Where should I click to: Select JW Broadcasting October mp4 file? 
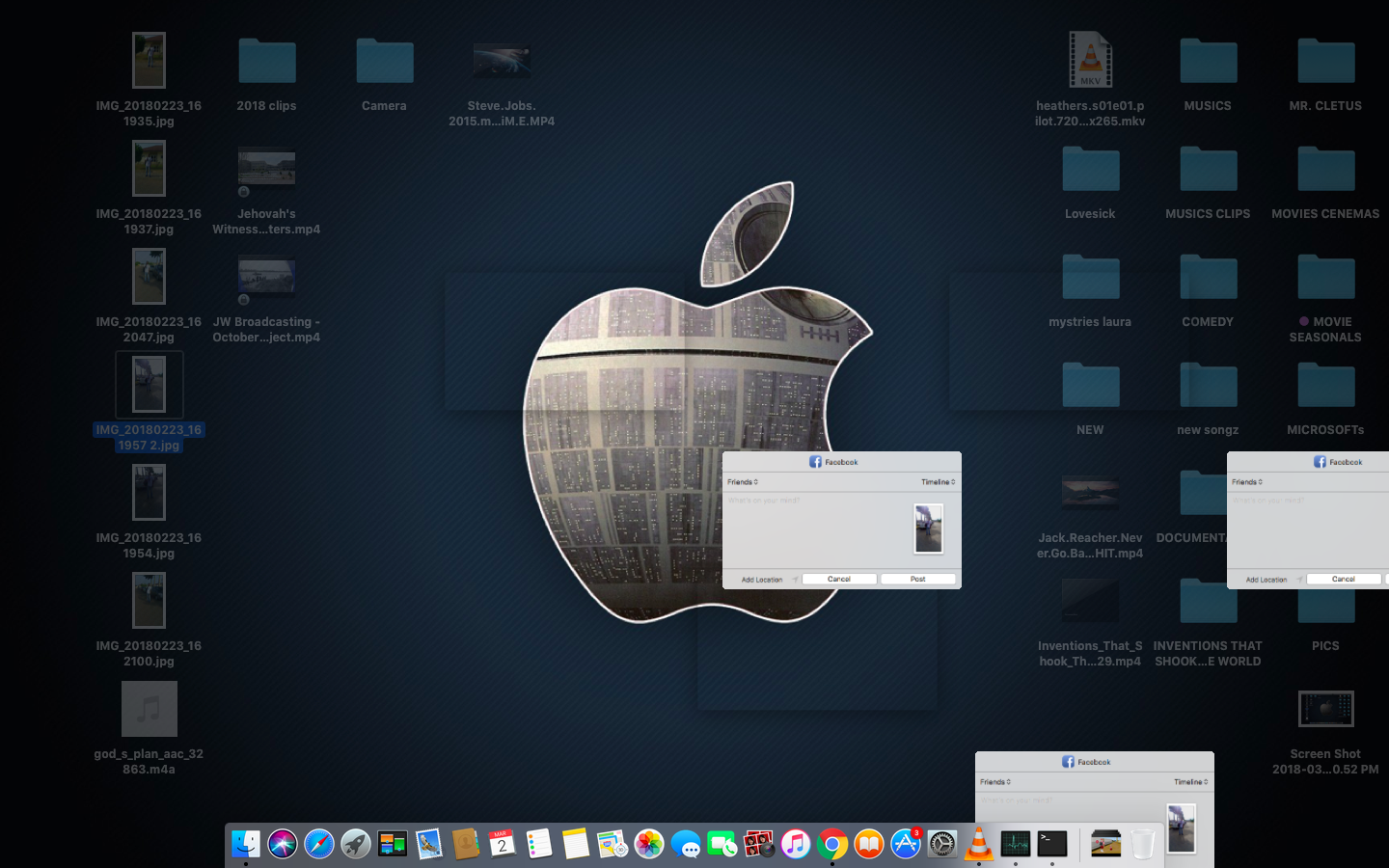click(x=267, y=277)
